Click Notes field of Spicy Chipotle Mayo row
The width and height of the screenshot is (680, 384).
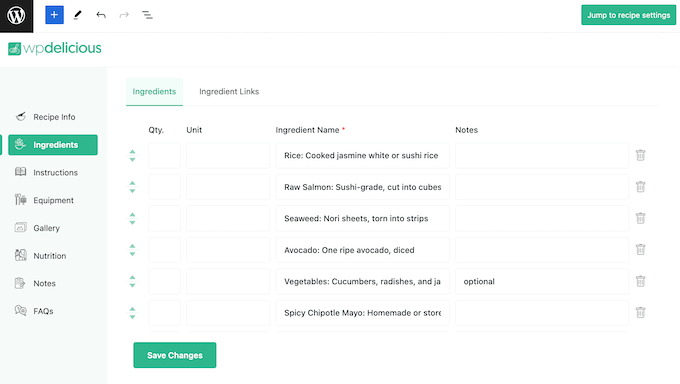tap(542, 313)
